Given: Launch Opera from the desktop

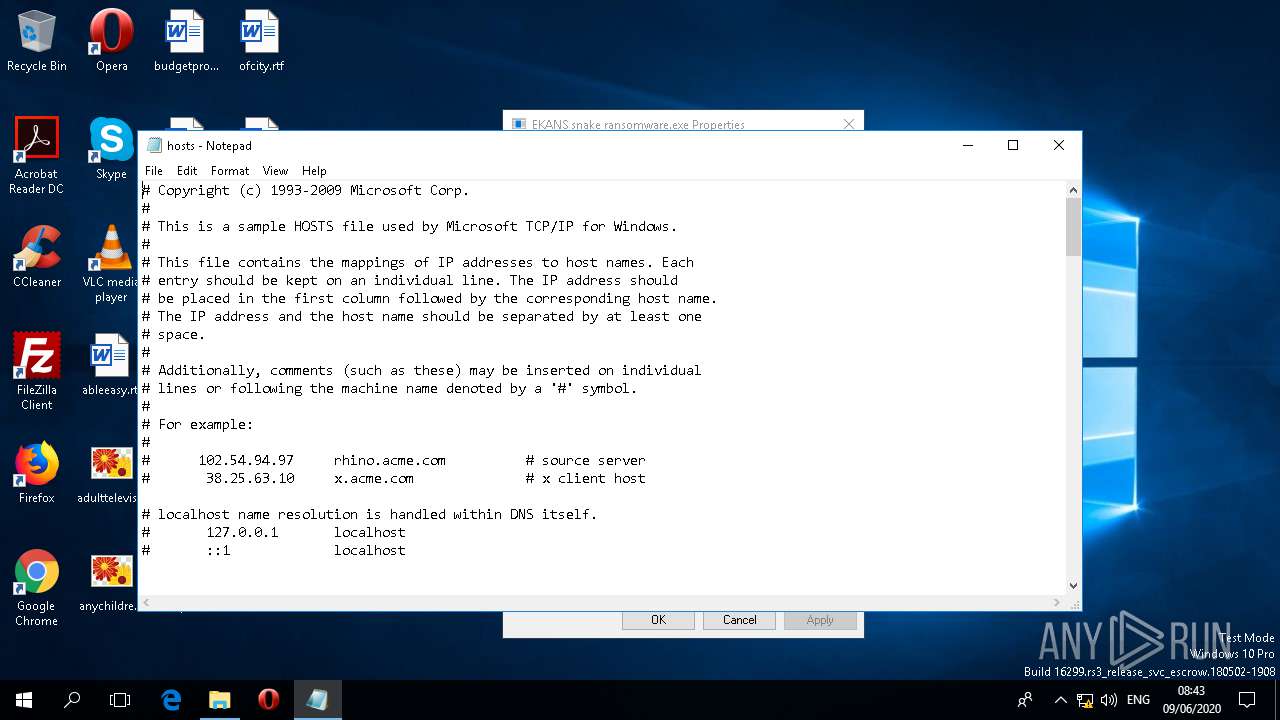Looking at the screenshot, I should pos(111,42).
